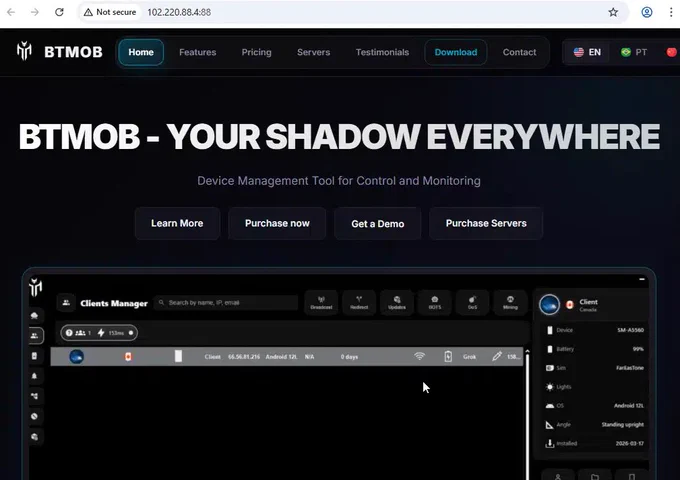The height and width of the screenshot is (480, 680).
Task: Click the Get a Demo button
Action: (x=377, y=224)
